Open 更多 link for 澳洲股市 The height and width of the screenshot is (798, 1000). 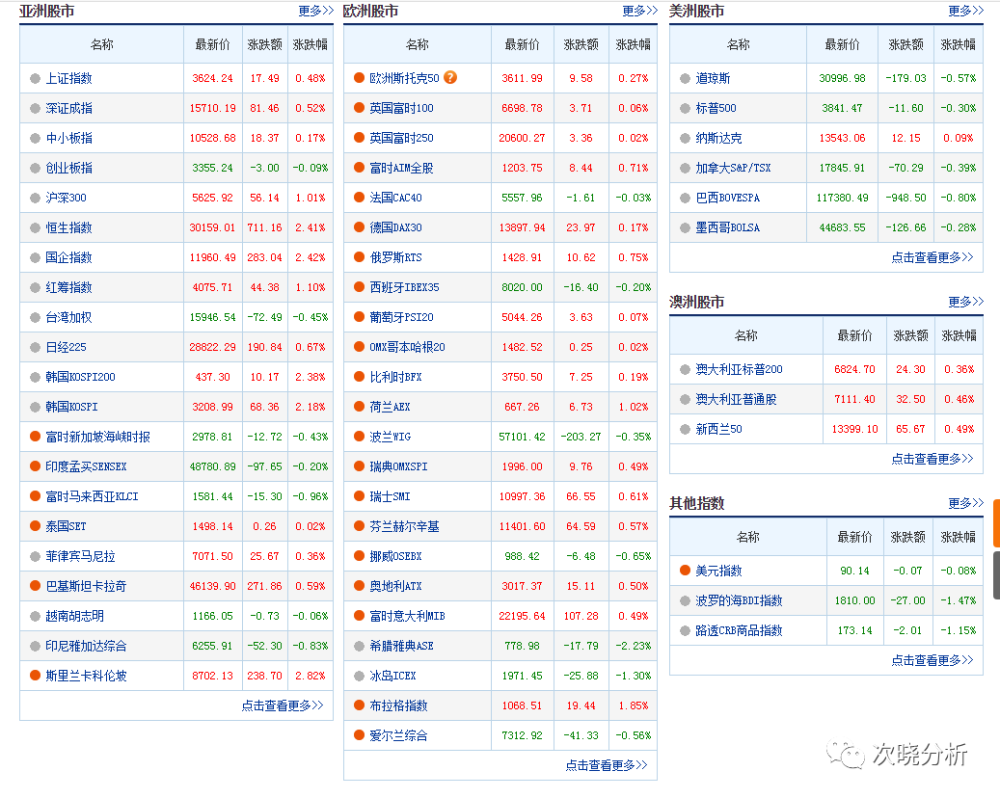click(x=966, y=302)
